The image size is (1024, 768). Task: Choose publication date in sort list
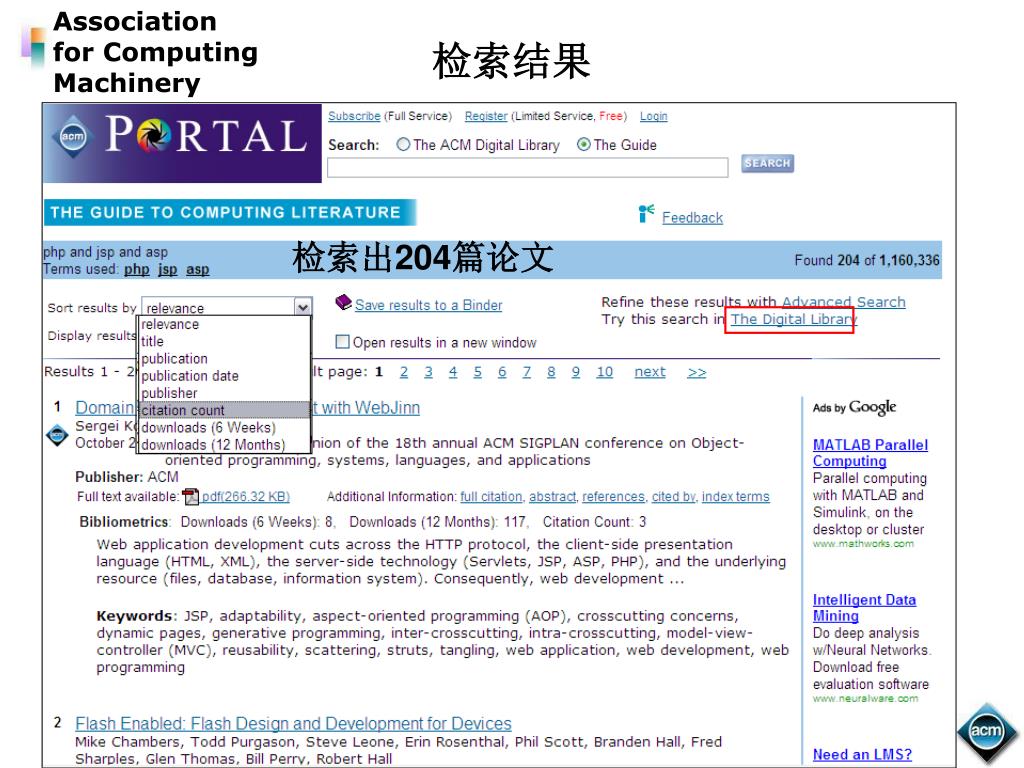pos(225,376)
